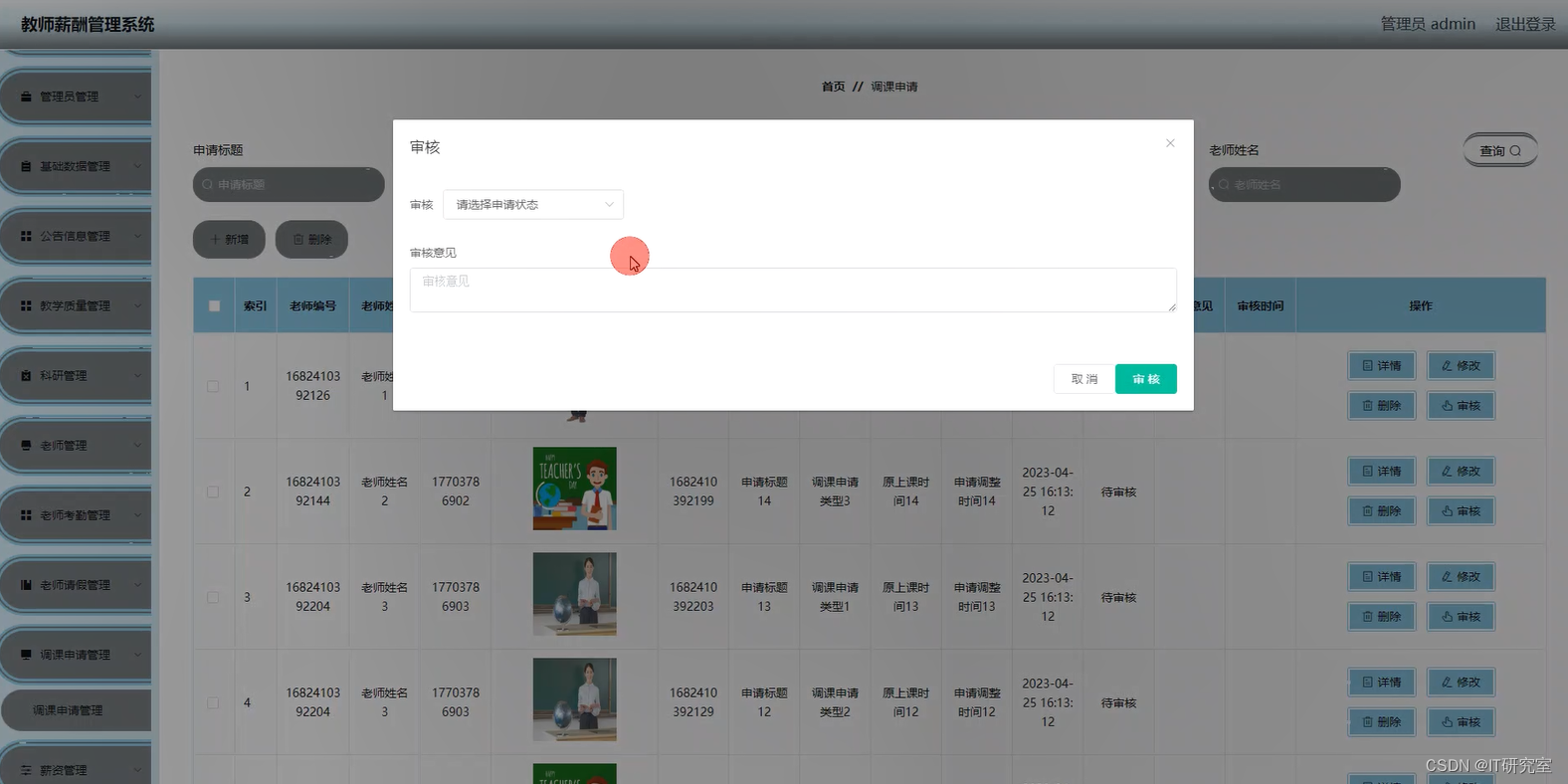Screen dimensions: 1568x784
Task: Open 详情 for row 2
Action: point(1382,471)
